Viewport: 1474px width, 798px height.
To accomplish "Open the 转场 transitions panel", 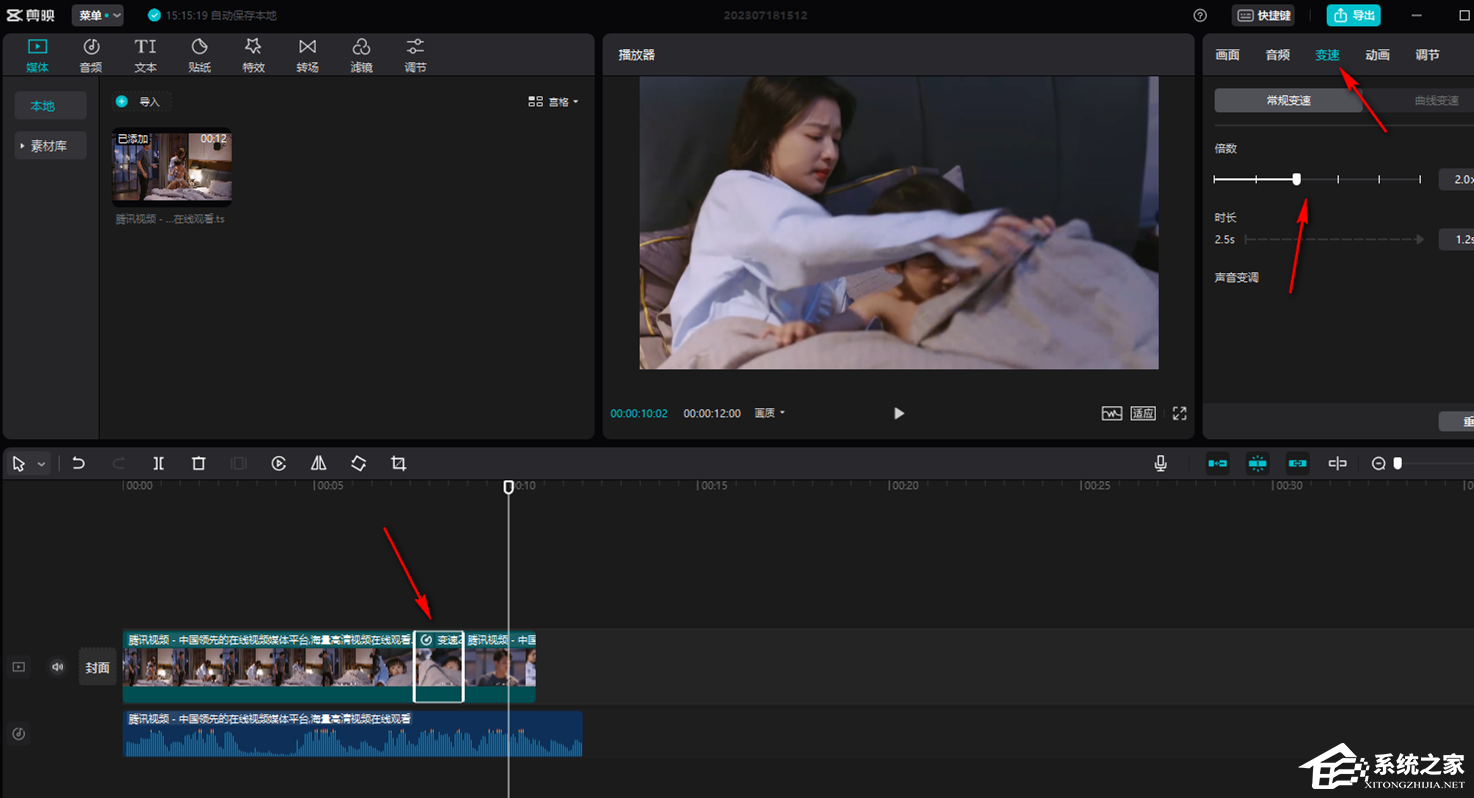I will 307,55.
